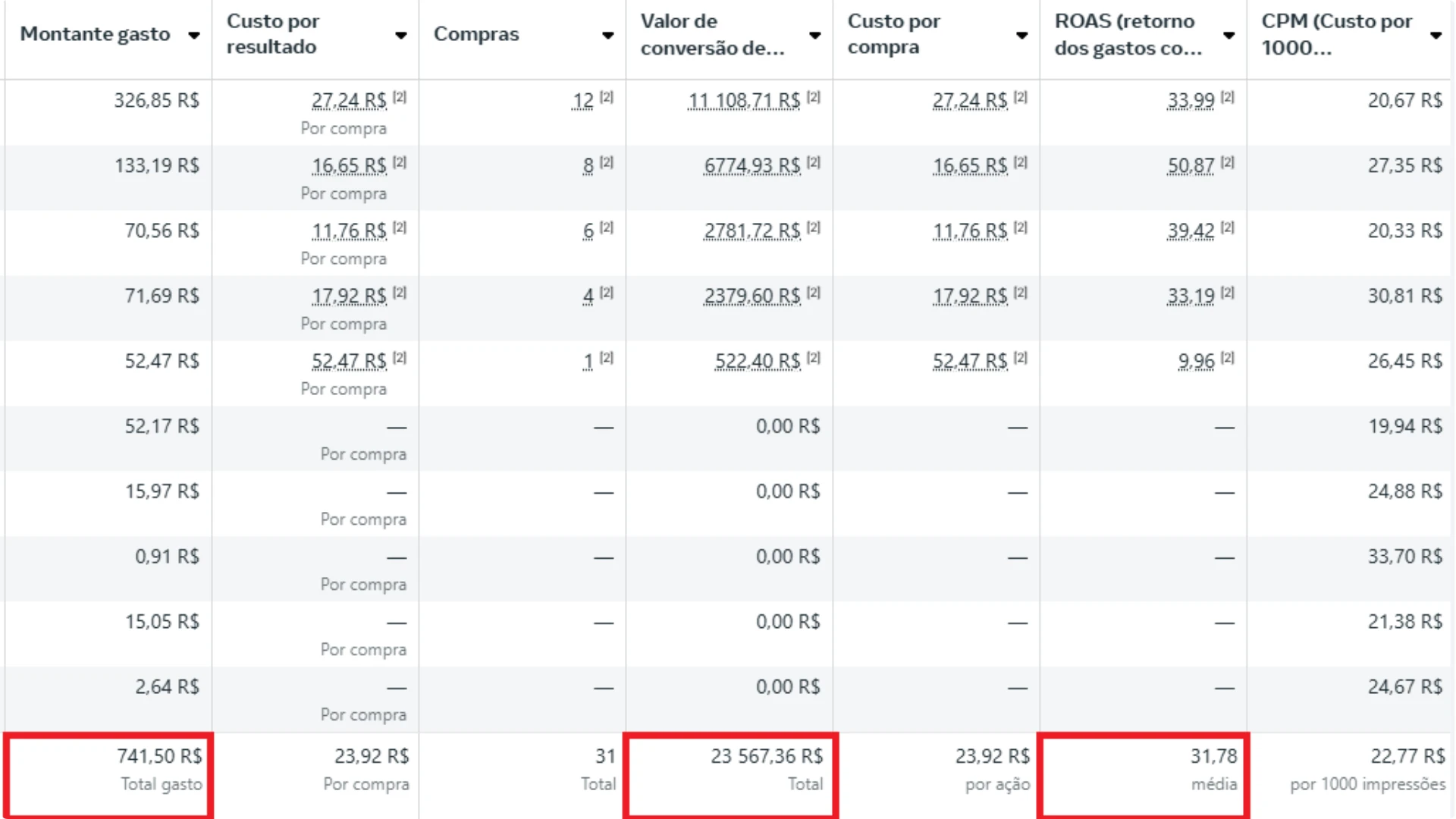Open ROAS column dropdown arrow

tap(1229, 35)
